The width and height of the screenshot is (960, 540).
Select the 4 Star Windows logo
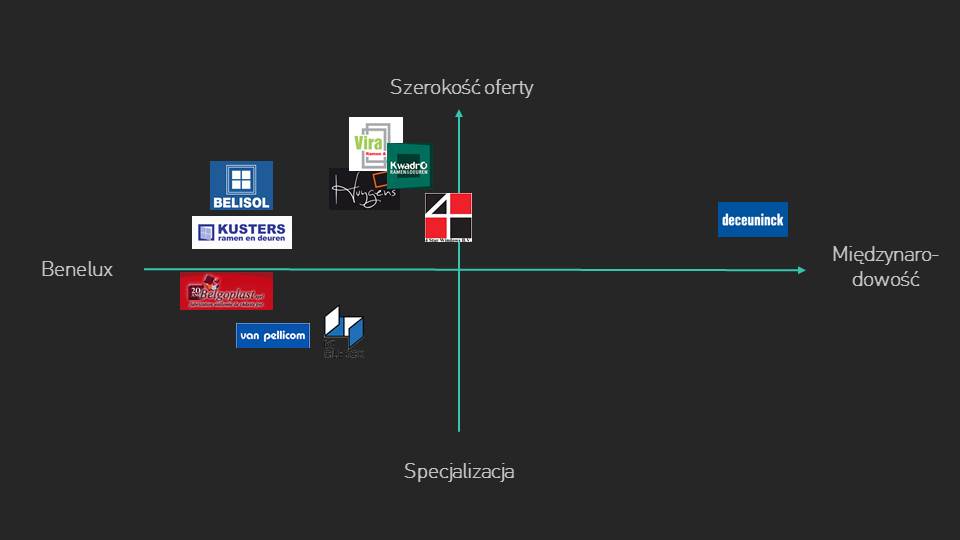tap(448, 217)
